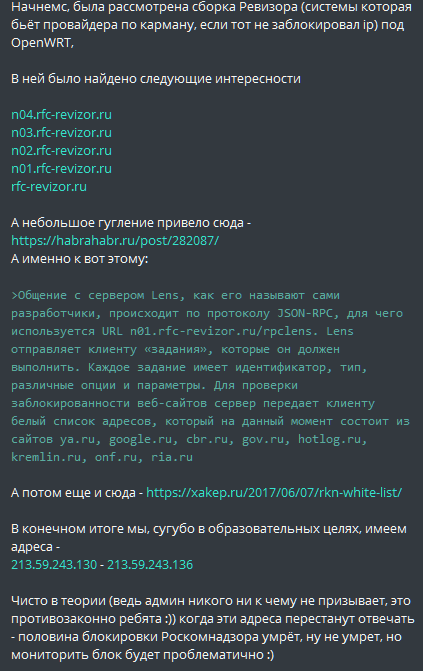Click the word JSON-RPC in the quote
The width and height of the screenshot is (423, 671).
click(x=305, y=313)
